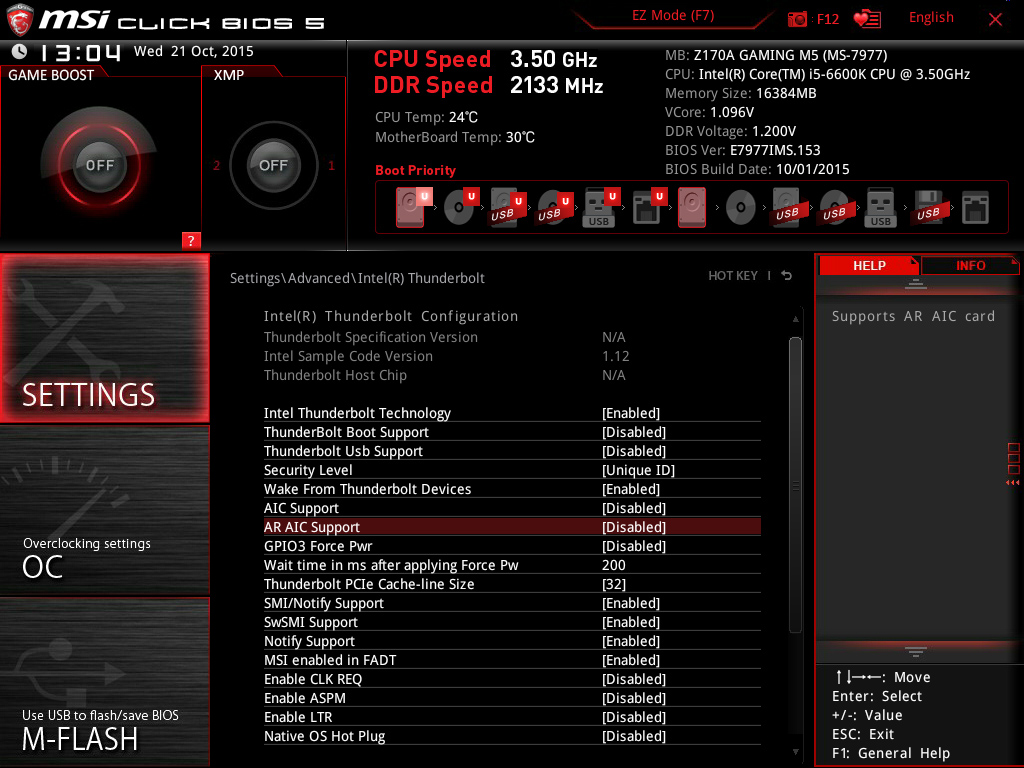The height and width of the screenshot is (768, 1024).
Task: Open M-FLASH USB BIOS flashing tile
Action: (105, 682)
